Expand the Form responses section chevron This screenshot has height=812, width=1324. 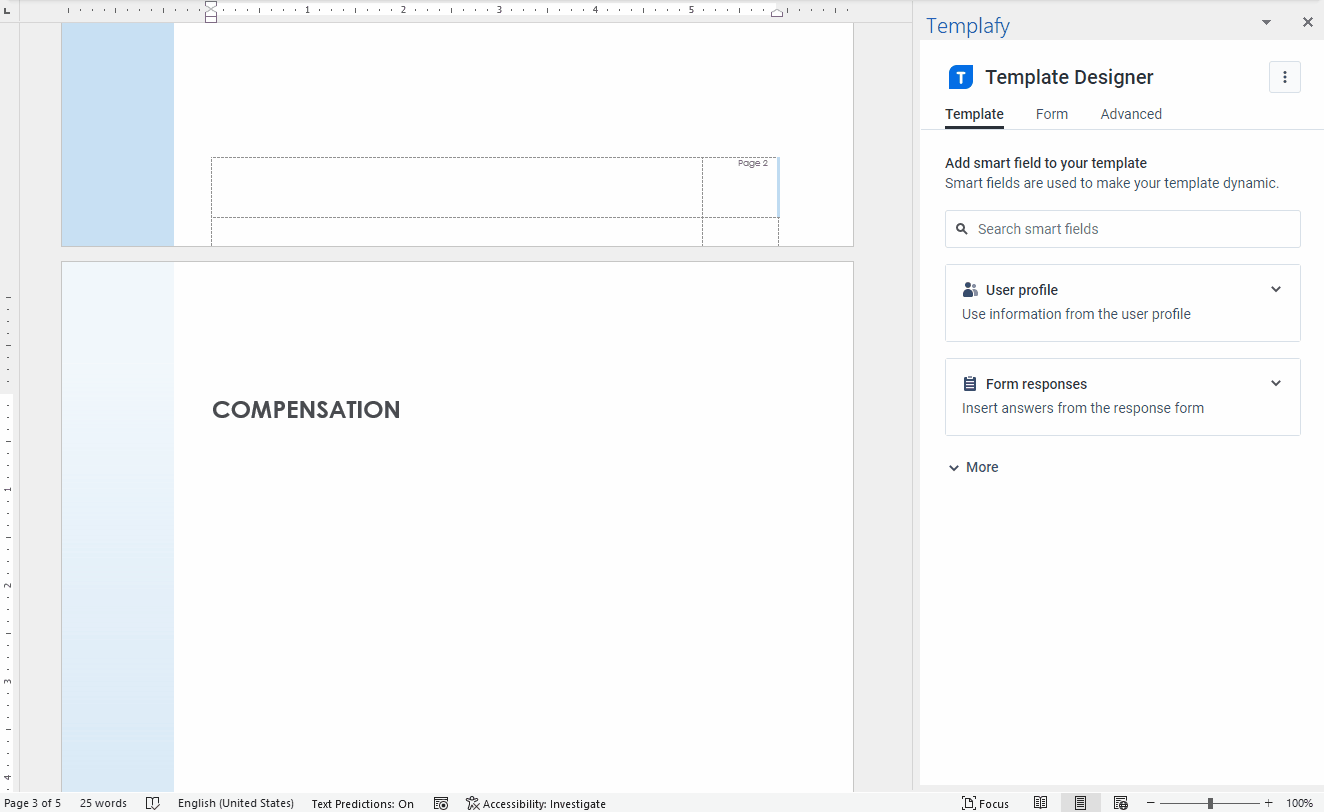(x=1275, y=384)
